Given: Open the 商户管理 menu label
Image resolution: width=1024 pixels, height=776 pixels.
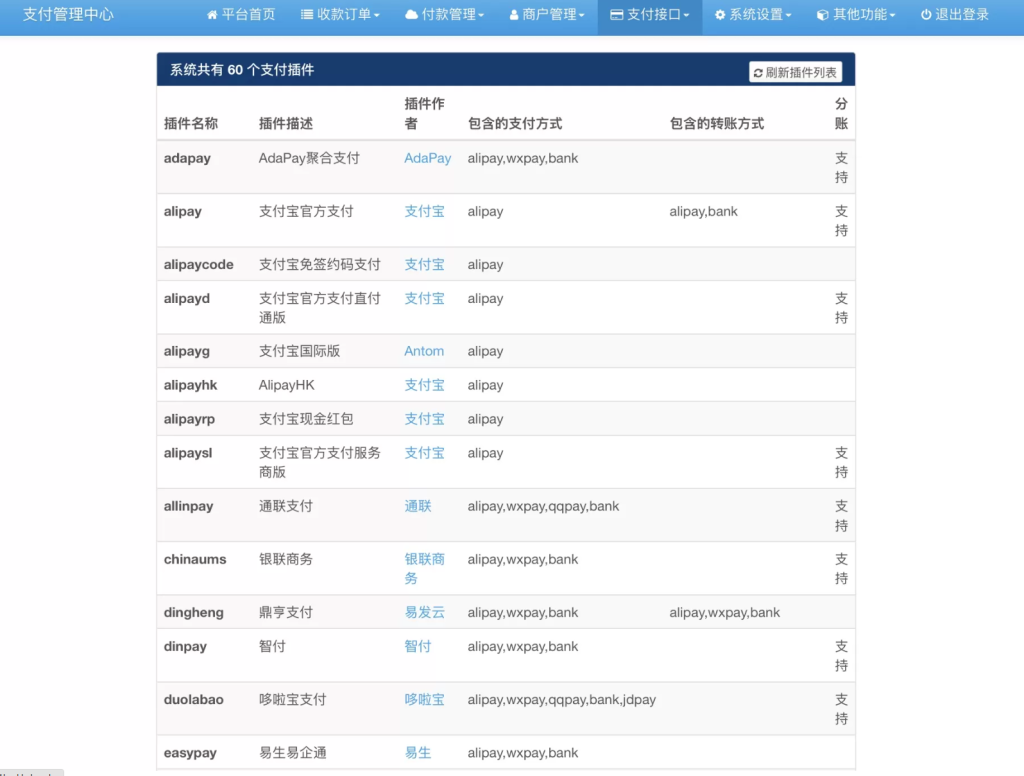Looking at the screenshot, I should click(549, 14).
